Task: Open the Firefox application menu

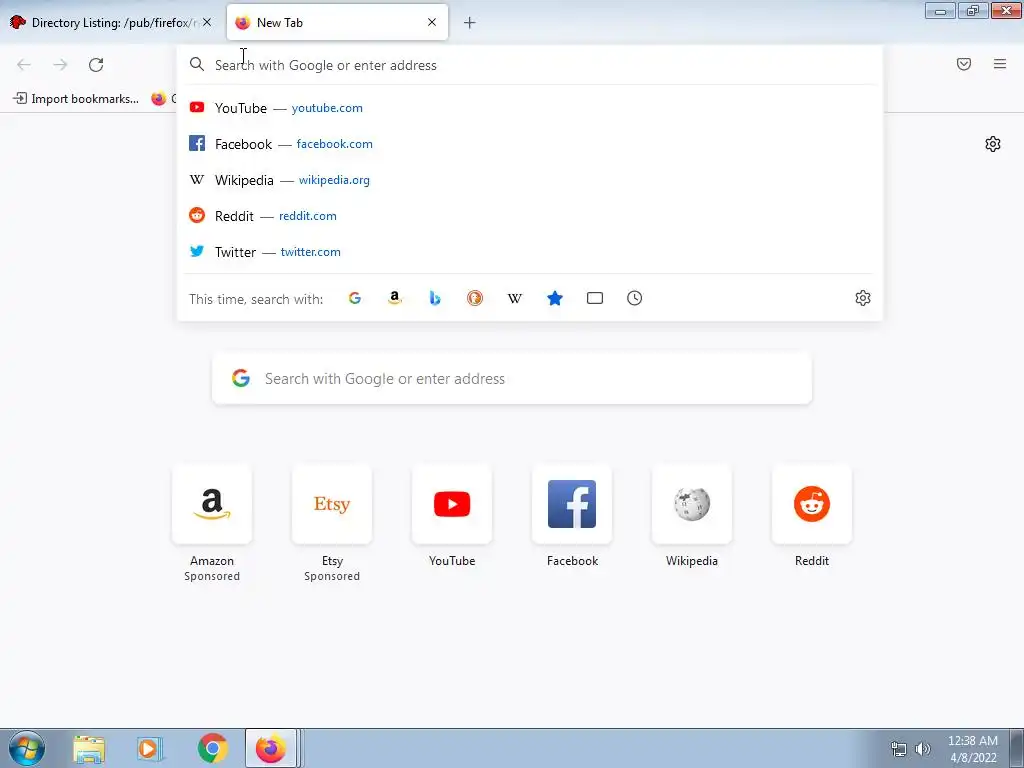Action: [1000, 64]
